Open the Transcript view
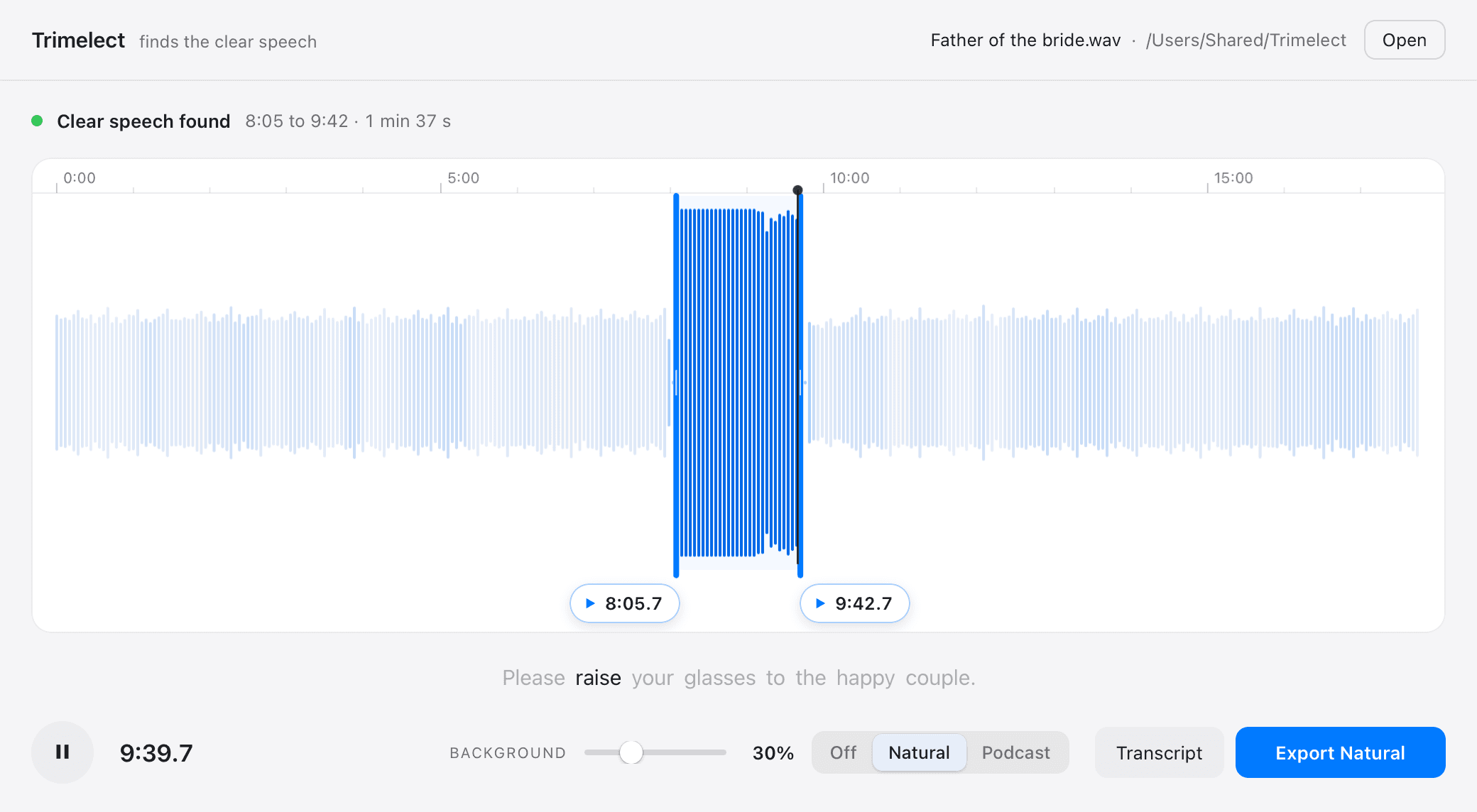 point(1159,752)
